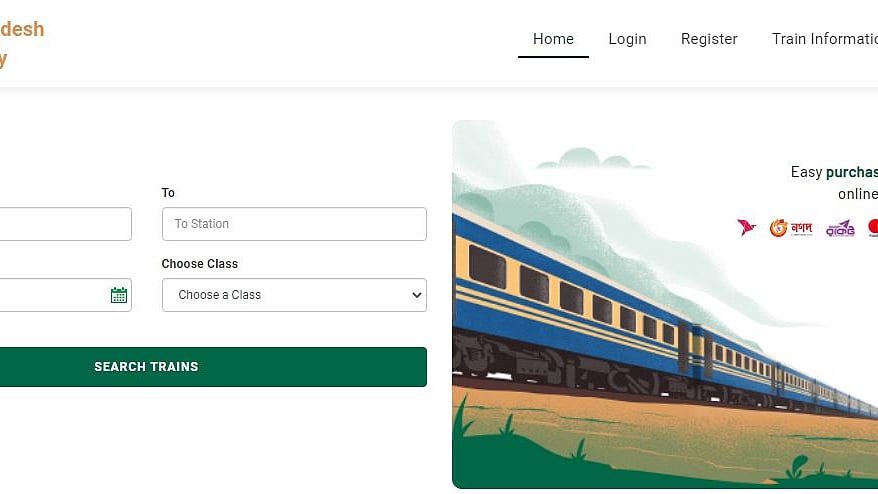This screenshot has width=878, height=494.
Task: Click the "Choose Class" label
Action: (x=200, y=264)
